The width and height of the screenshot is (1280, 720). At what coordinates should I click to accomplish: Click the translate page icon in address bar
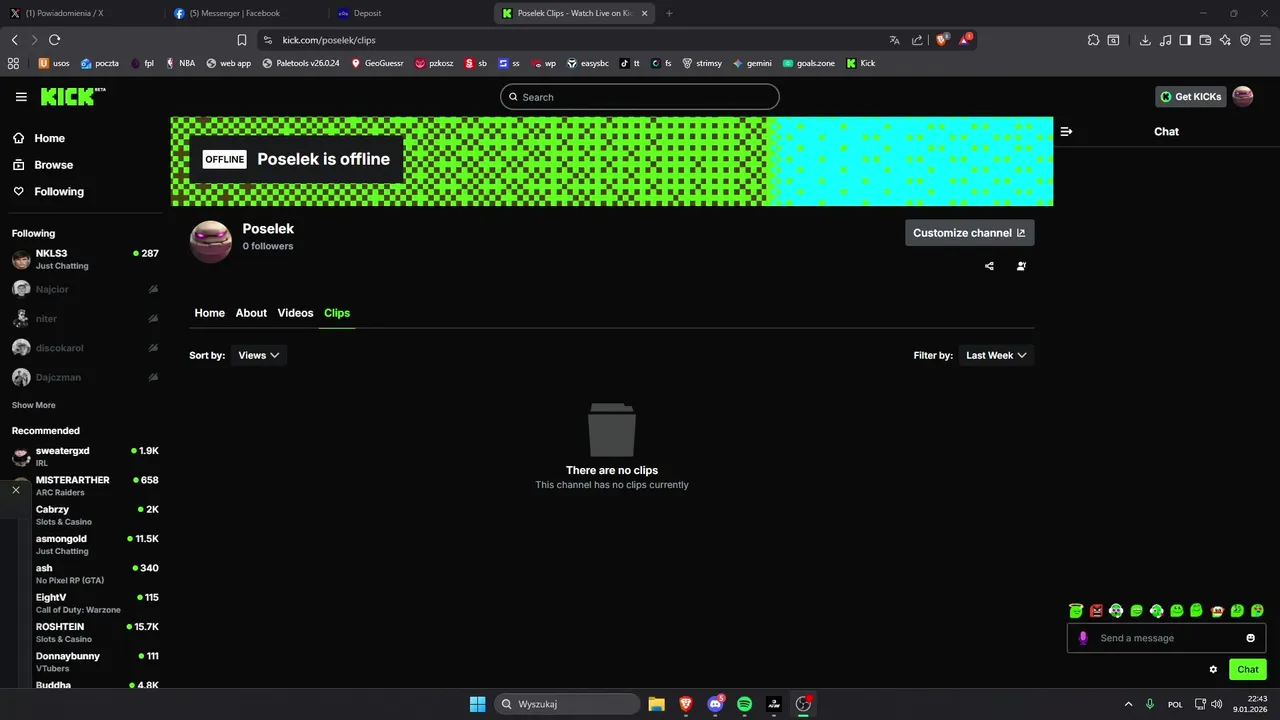coord(894,40)
